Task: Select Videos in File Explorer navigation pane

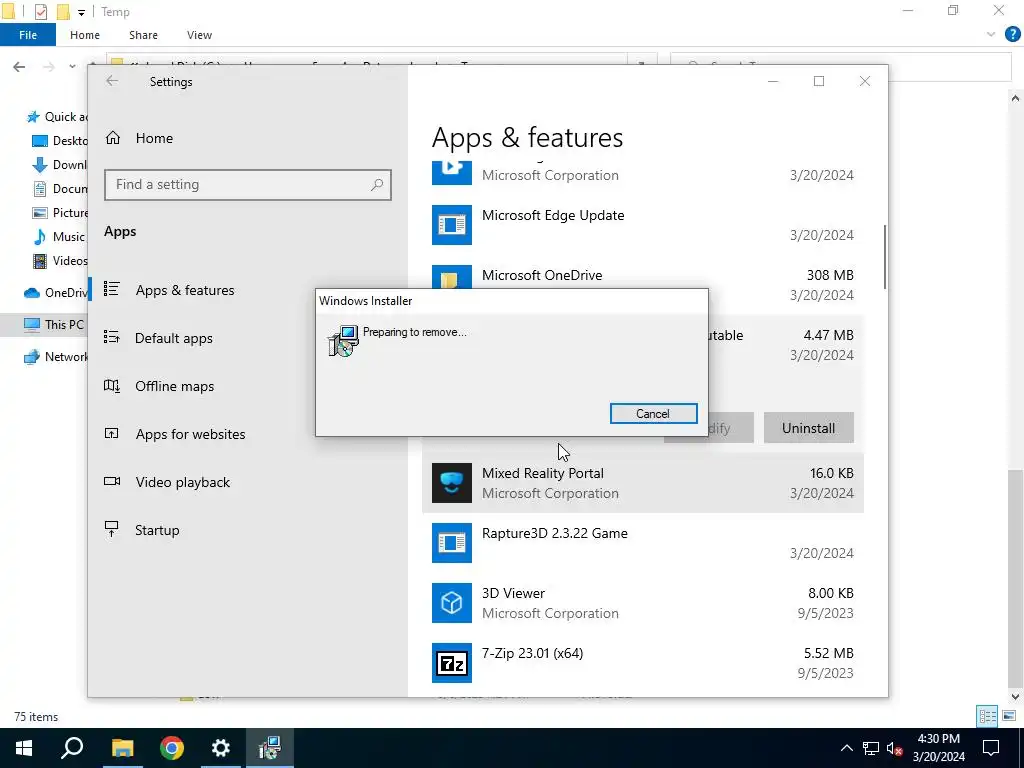Action: pyautogui.click(x=59, y=261)
